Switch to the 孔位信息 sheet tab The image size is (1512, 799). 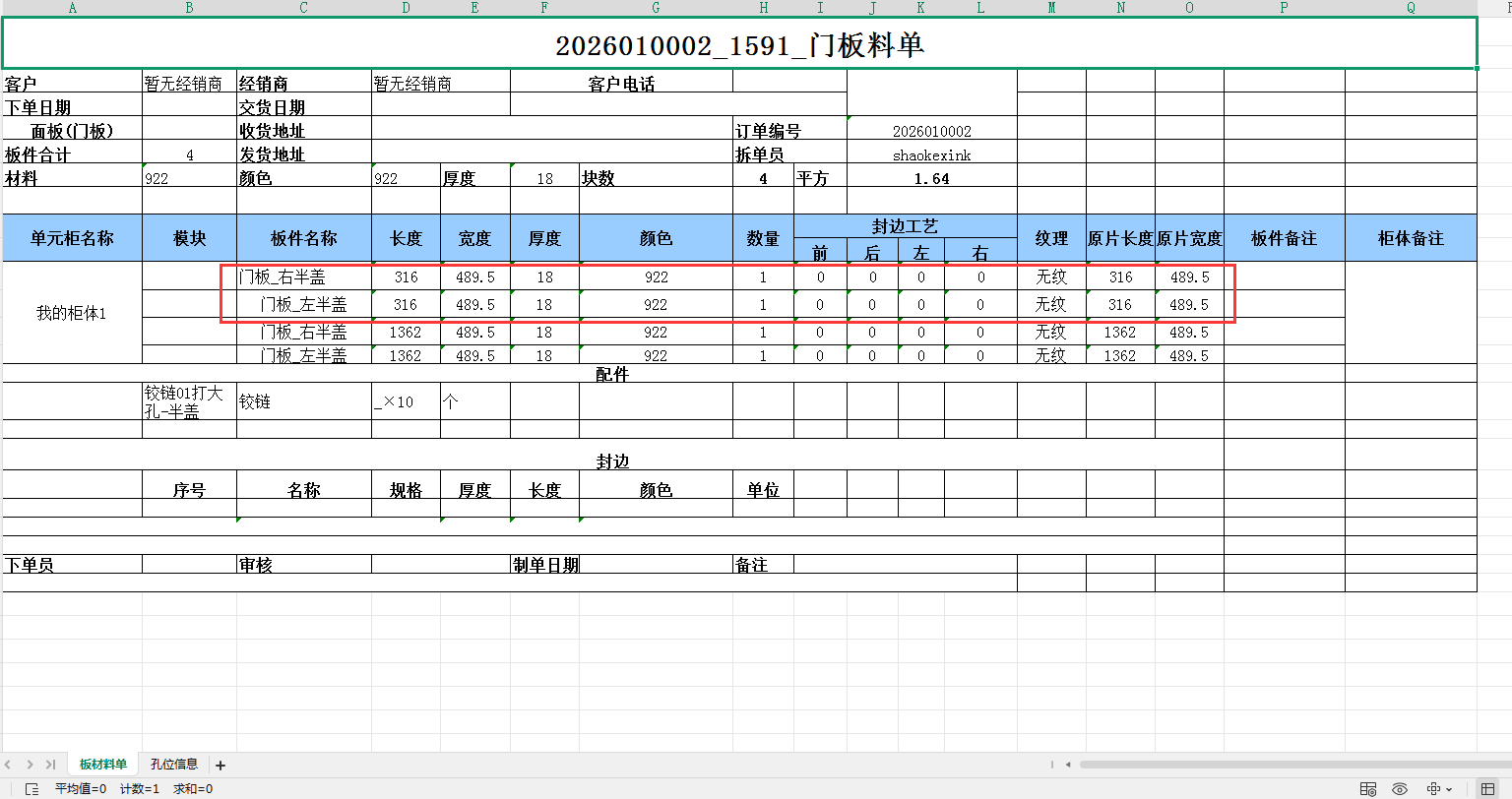point(174,765)
